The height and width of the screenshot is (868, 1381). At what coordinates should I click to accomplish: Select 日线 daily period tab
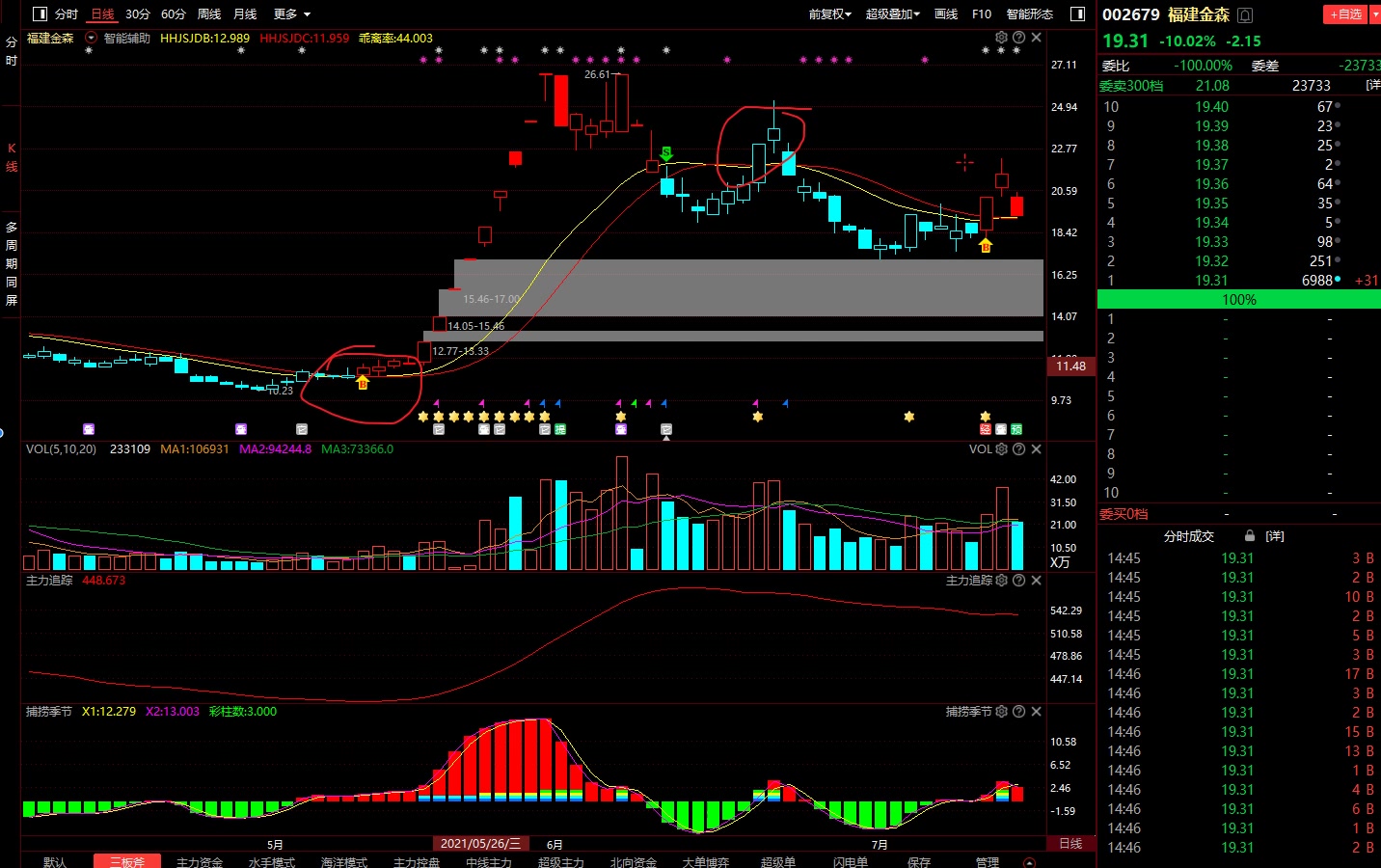click(x=102, y=14)
